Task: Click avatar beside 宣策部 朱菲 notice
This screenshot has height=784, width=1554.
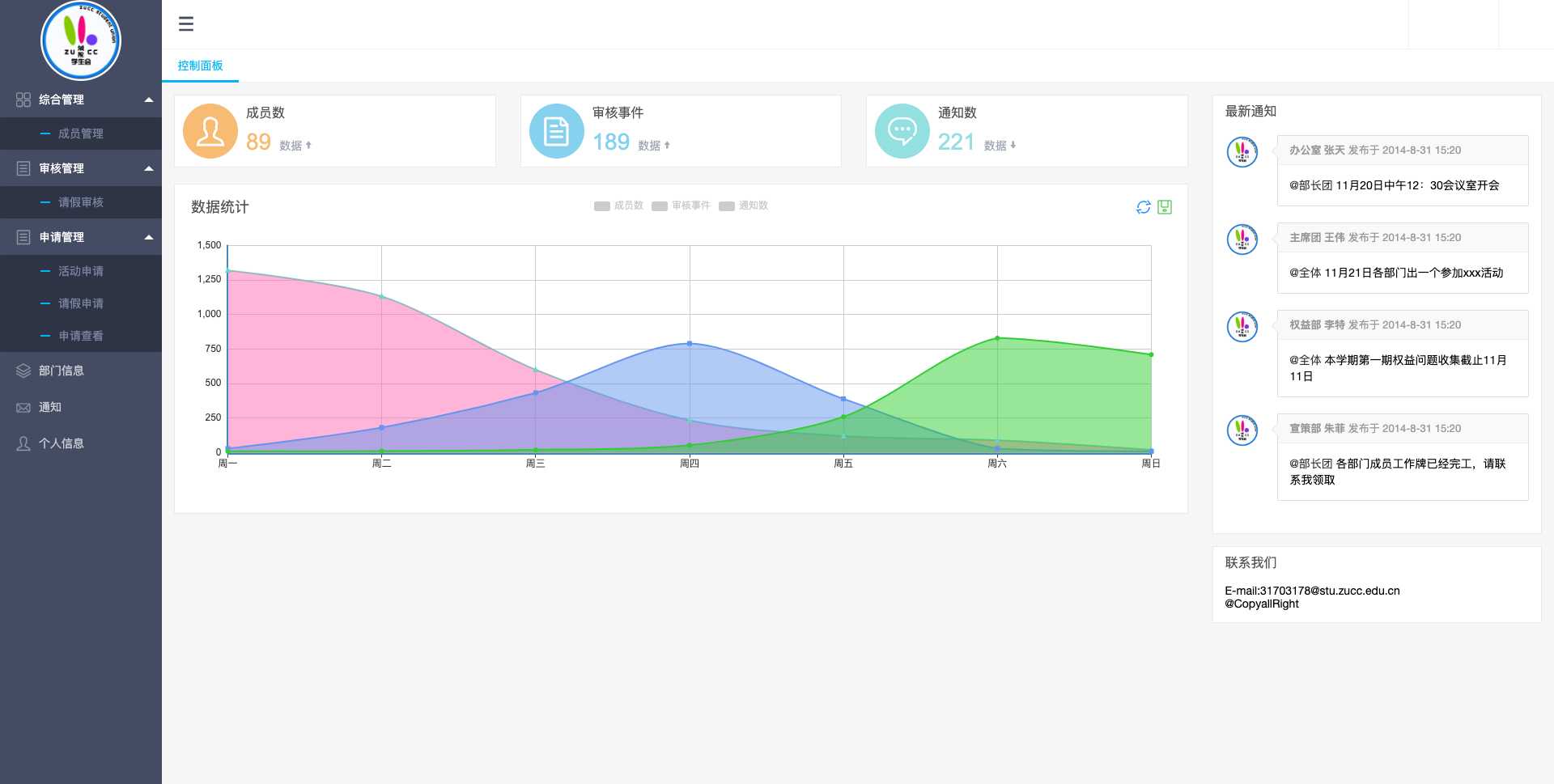Action: 1242,430
